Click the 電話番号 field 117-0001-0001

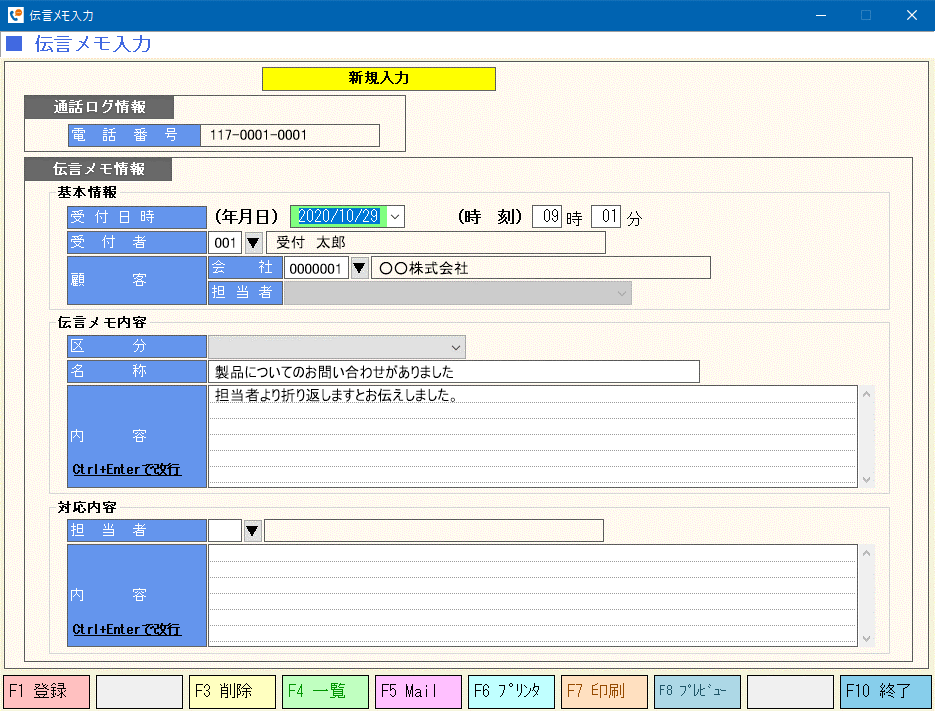click(x=290, y=135)
